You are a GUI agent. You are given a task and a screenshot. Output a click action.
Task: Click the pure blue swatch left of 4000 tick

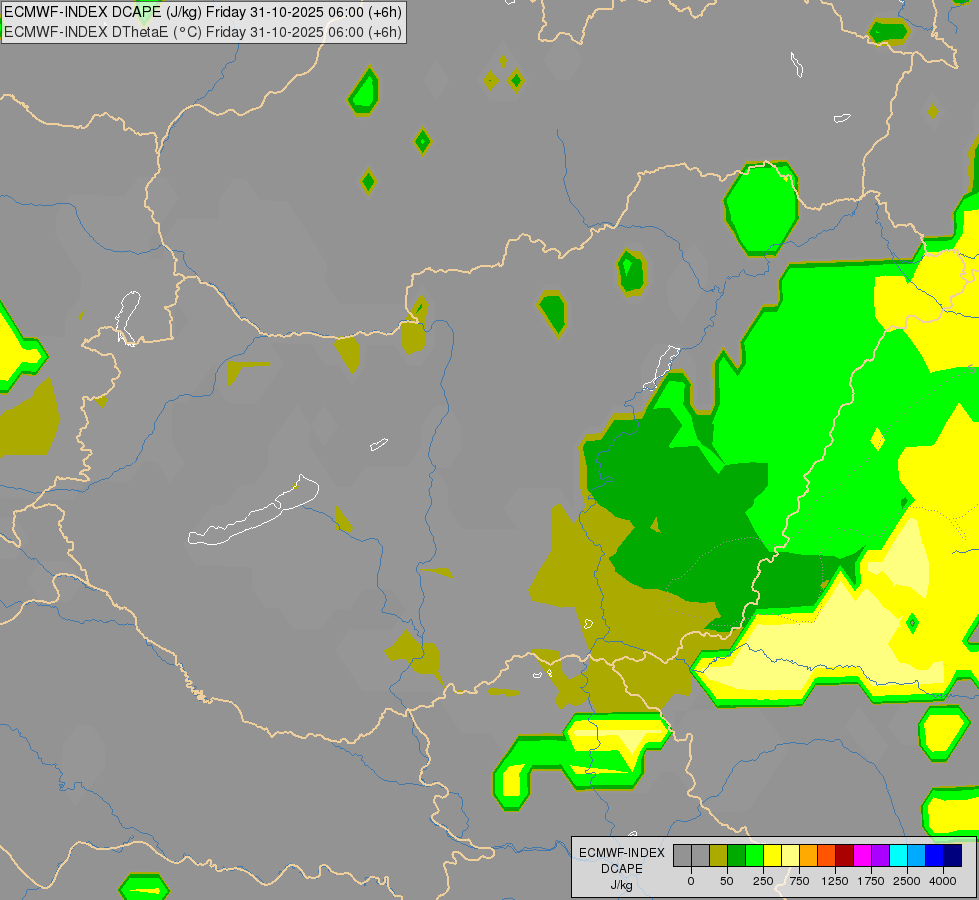click(935, 855)
